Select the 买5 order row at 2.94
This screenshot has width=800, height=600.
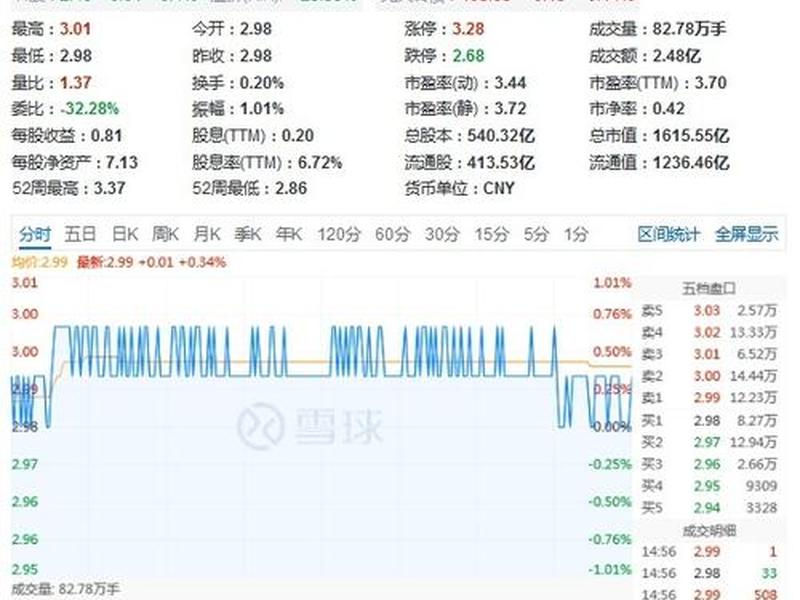(709, 508)
